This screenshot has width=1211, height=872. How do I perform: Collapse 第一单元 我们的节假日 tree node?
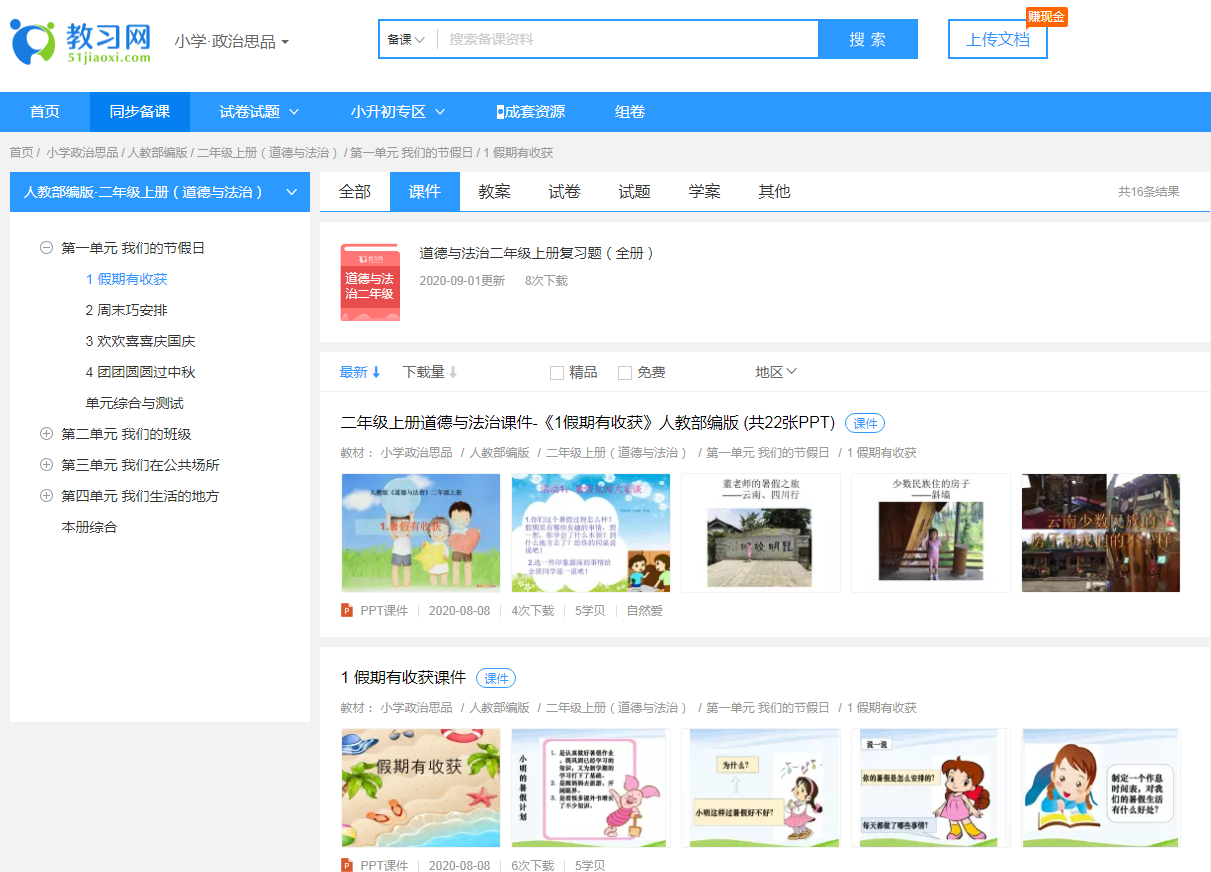click(46, 248)
